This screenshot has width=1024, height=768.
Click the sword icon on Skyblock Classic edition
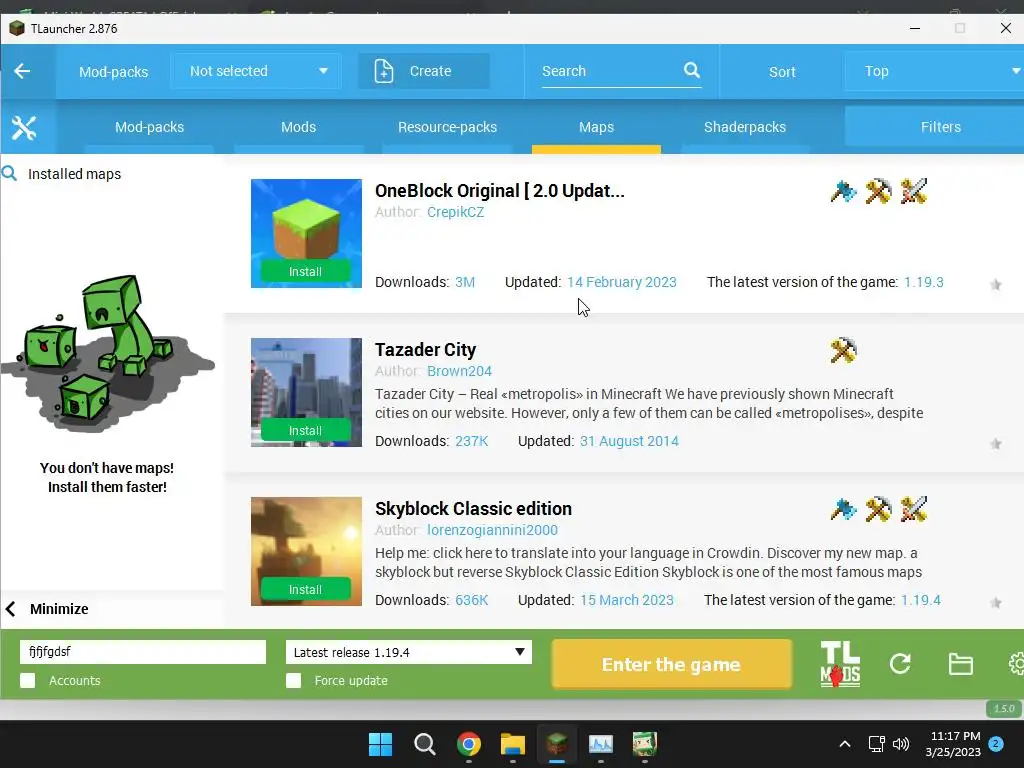[913, 509]
